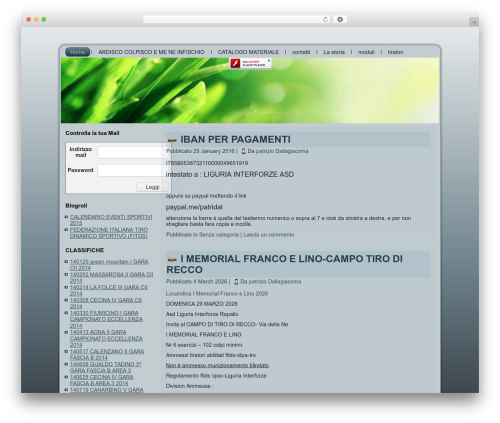Click the Asd Liguria Interforze Rapallo line

coord(202,314)
